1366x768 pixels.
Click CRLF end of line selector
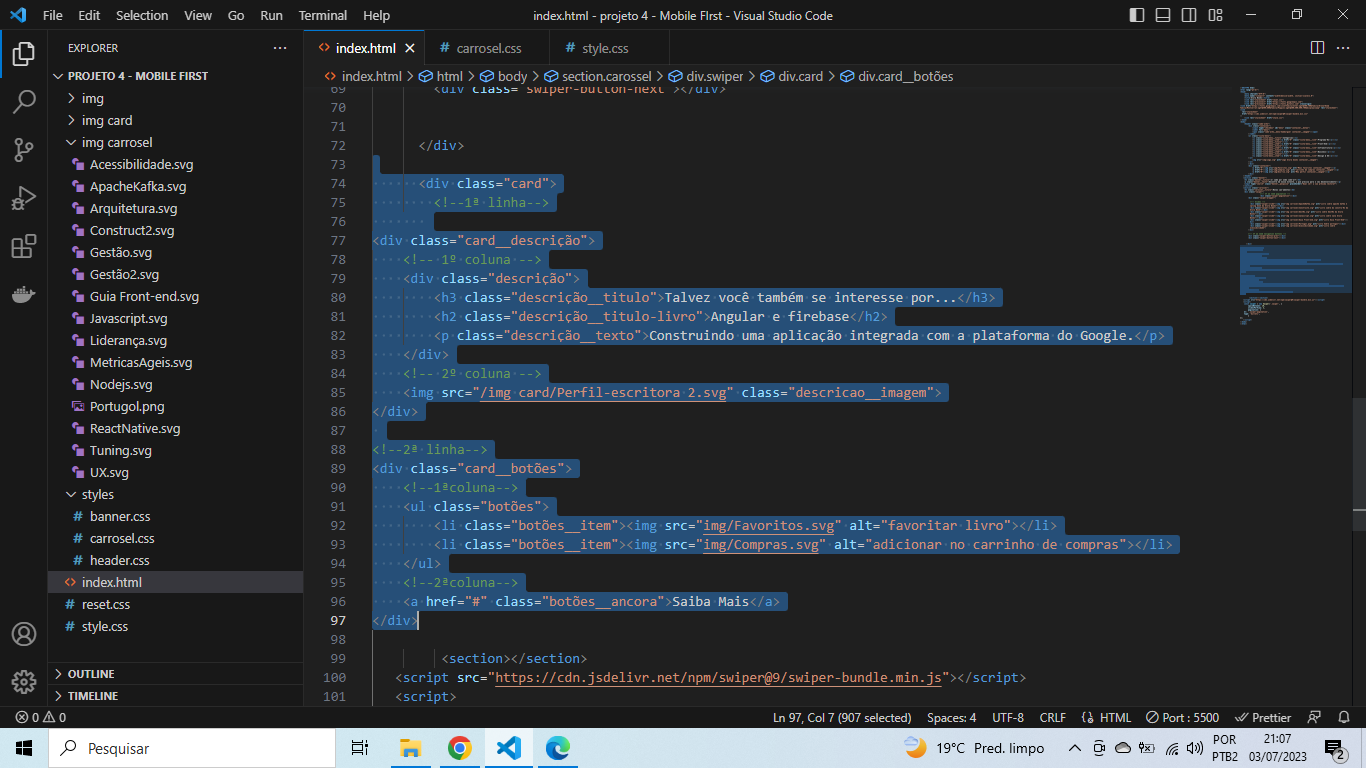pos(1052,717)
